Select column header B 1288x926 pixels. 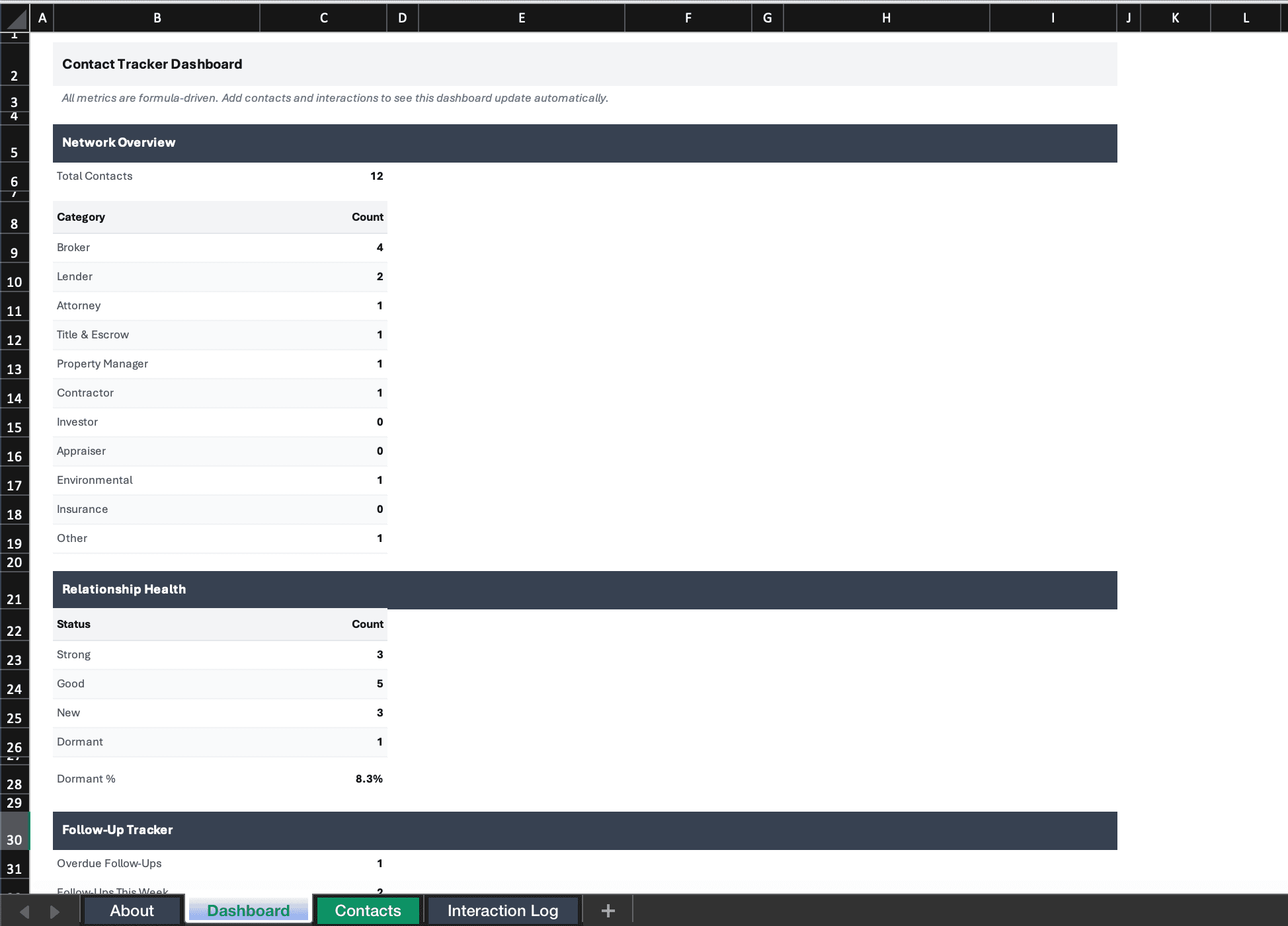point(156,18)
